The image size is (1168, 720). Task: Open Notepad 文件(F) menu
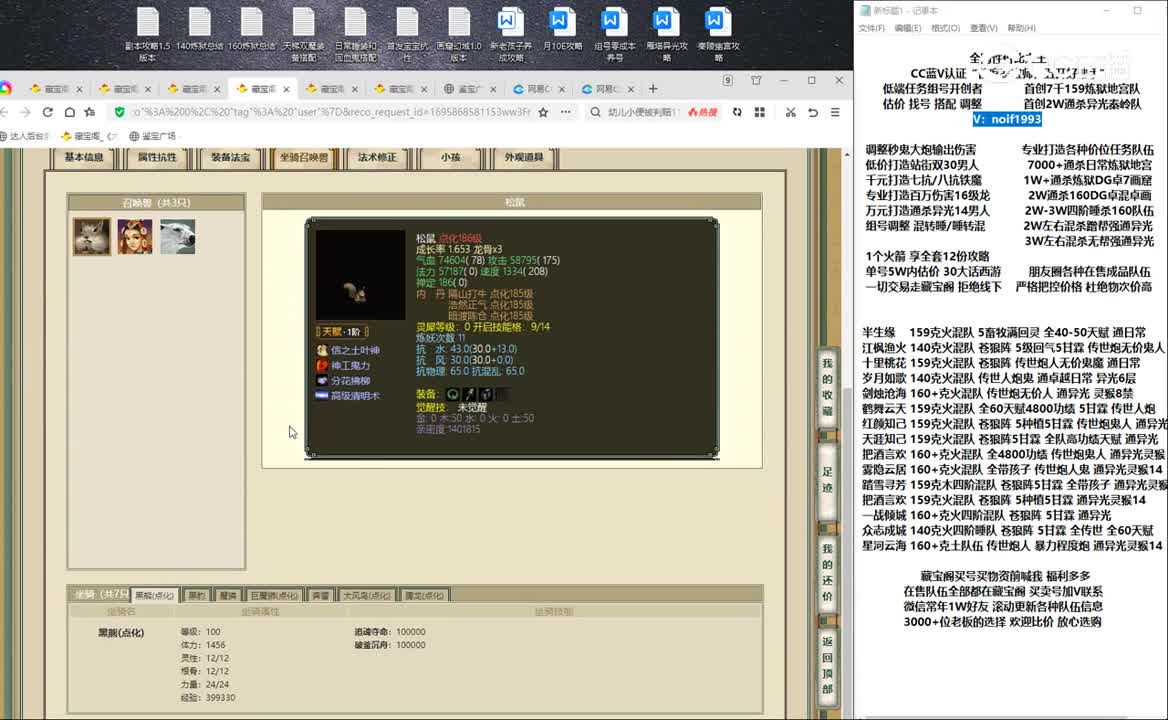point(872,28)
